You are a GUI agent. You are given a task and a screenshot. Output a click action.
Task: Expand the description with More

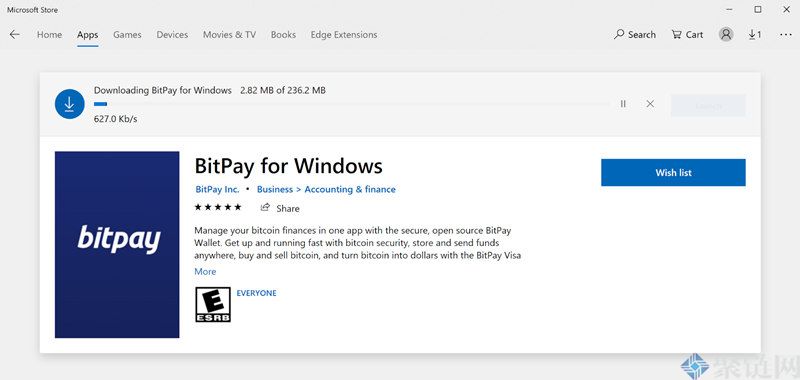tap(205, 271)
